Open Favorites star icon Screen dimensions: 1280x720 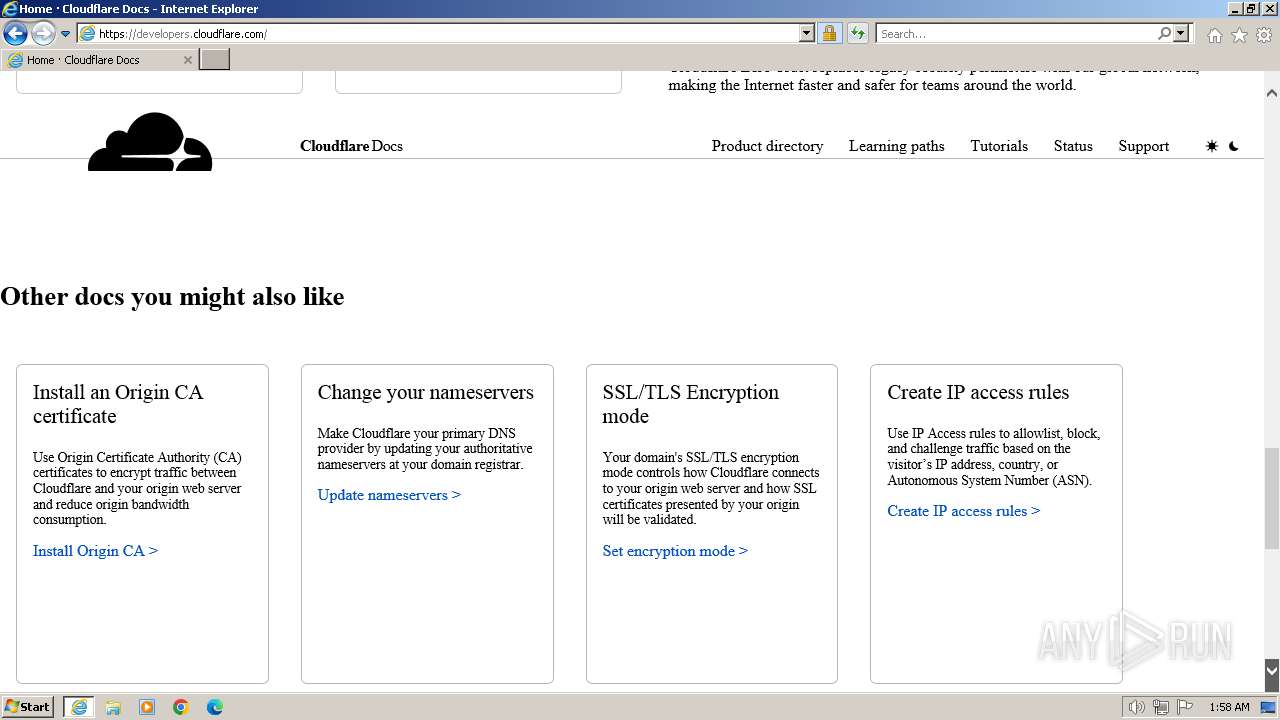(x=1239, y=35)
